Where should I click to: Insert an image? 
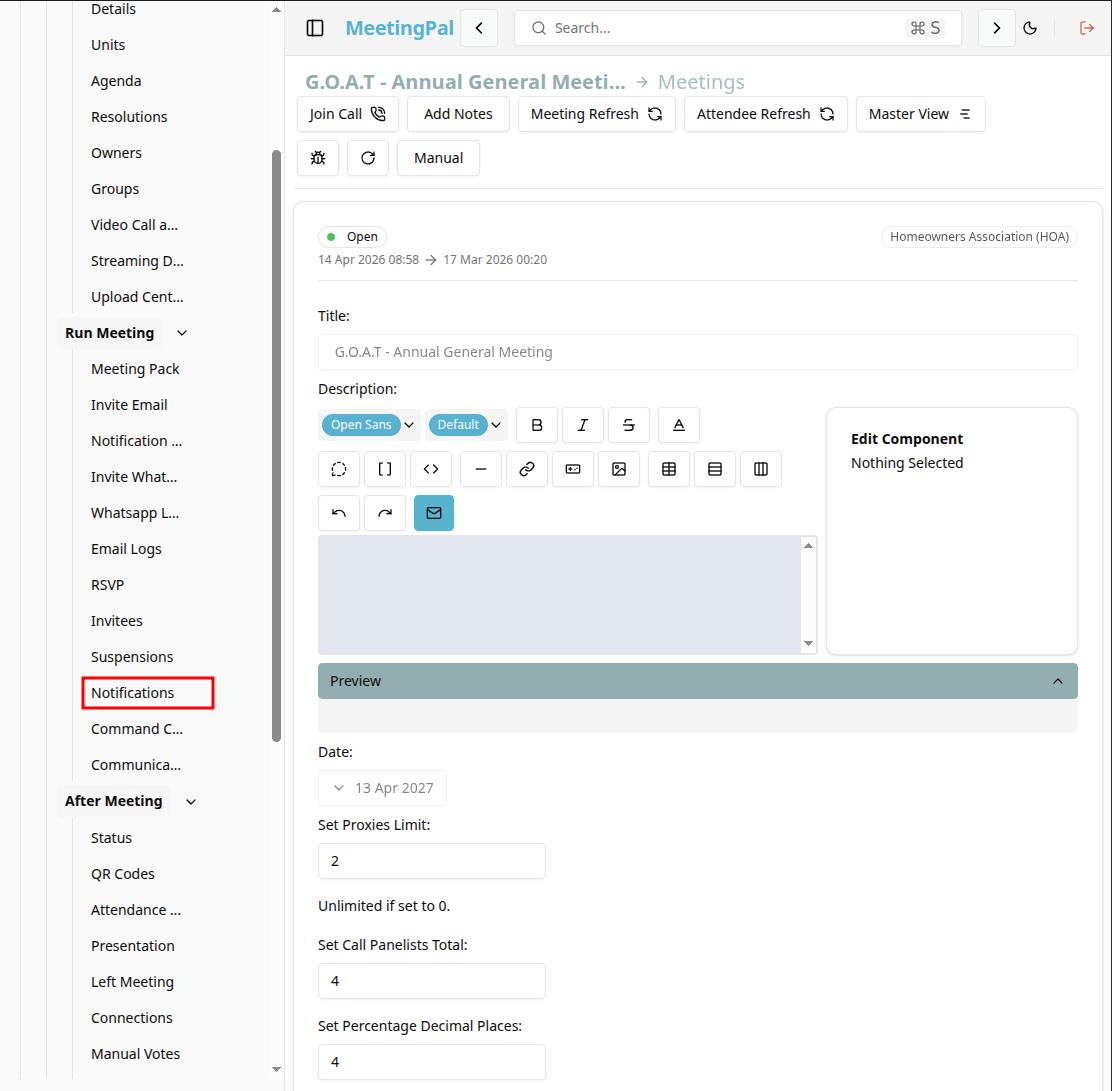click(x=619, y=469)
